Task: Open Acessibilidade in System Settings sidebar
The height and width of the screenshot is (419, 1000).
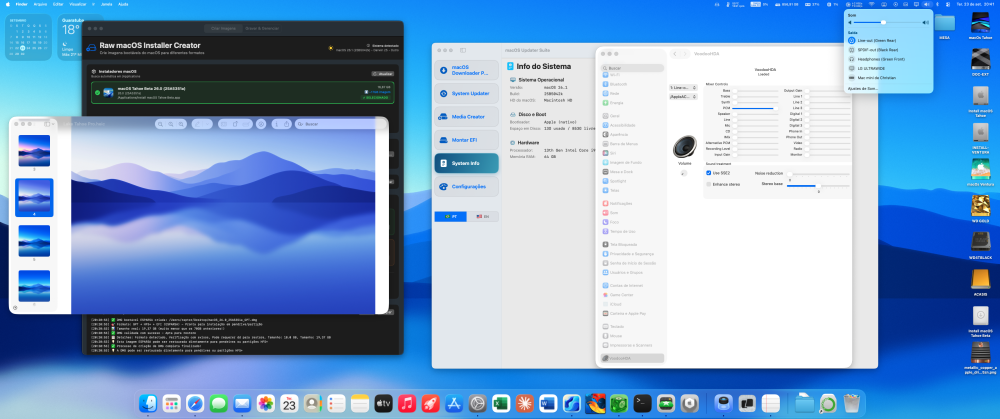Action: [x=622, y=125]
